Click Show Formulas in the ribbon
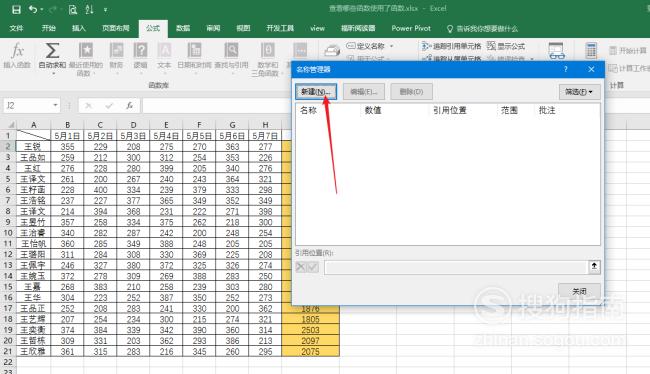Viewport: 650px width, 374px height. [x=506, y=46]
